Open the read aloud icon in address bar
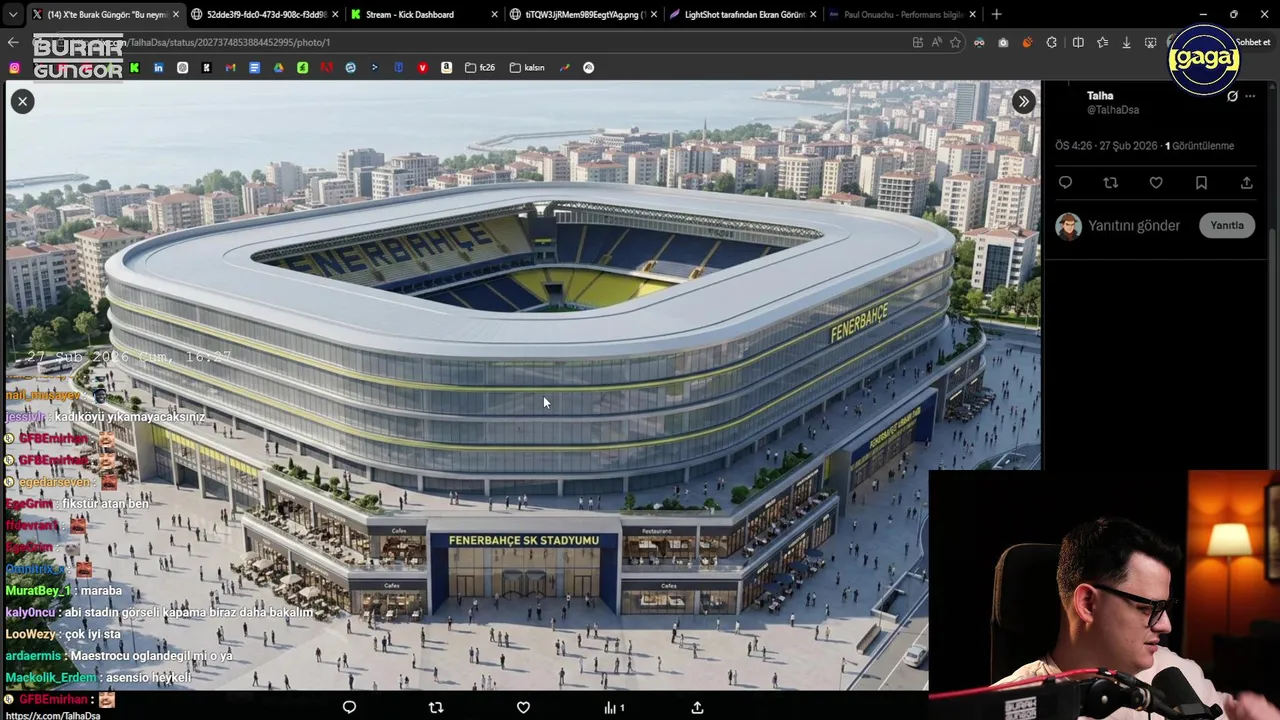 (x=936, y=42)
